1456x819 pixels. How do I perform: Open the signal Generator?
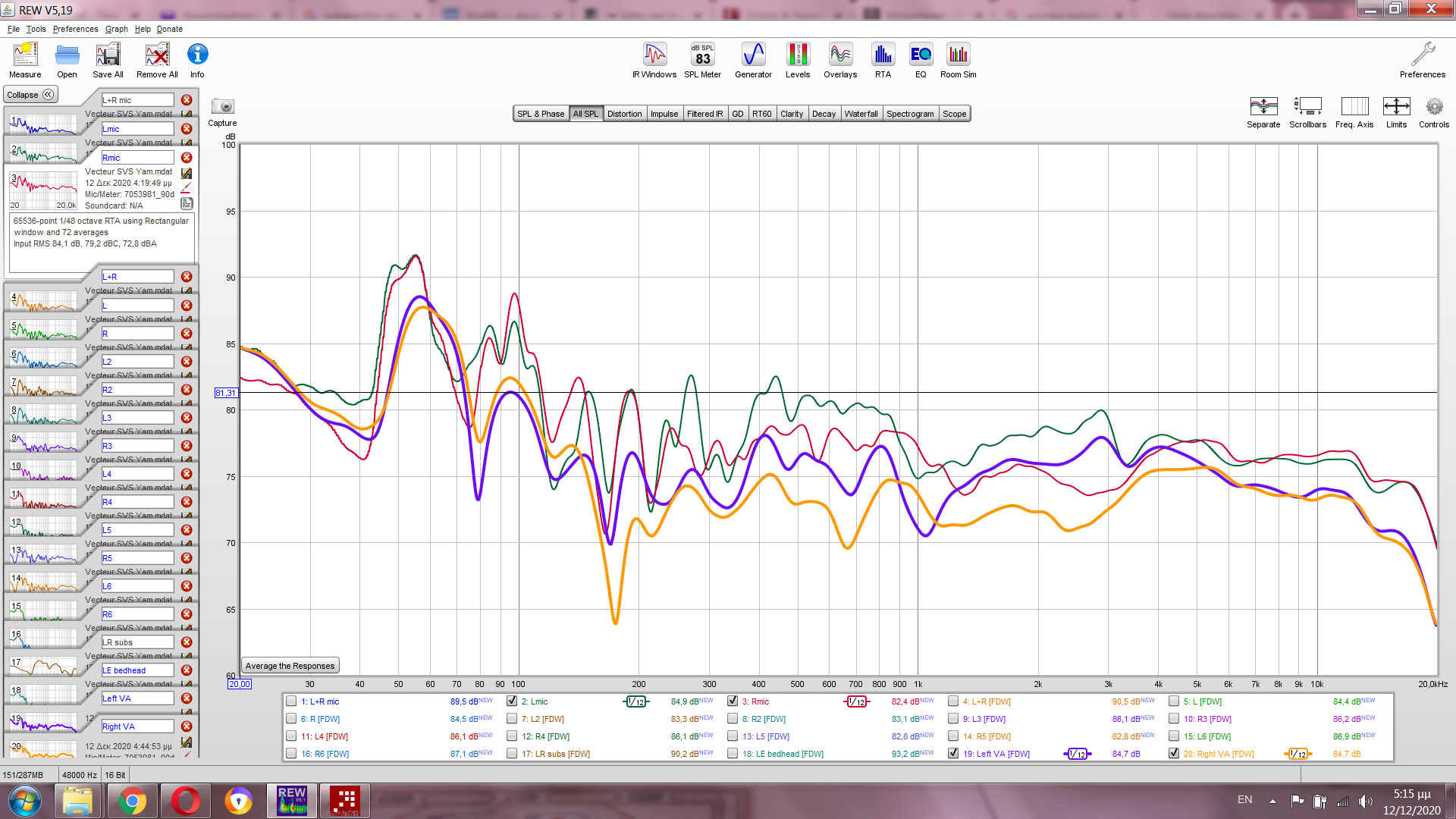pyautogui.click(x=753, y=60)
